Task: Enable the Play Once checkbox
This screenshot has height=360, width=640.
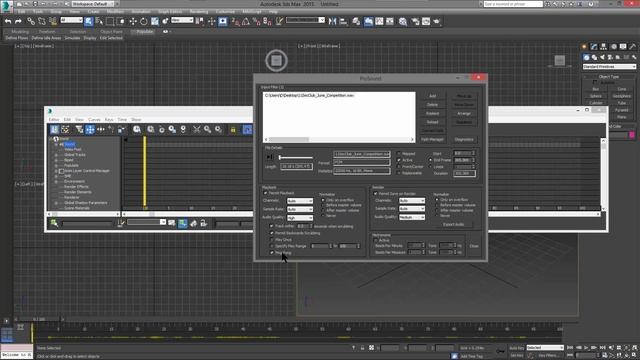Action: 272,240
